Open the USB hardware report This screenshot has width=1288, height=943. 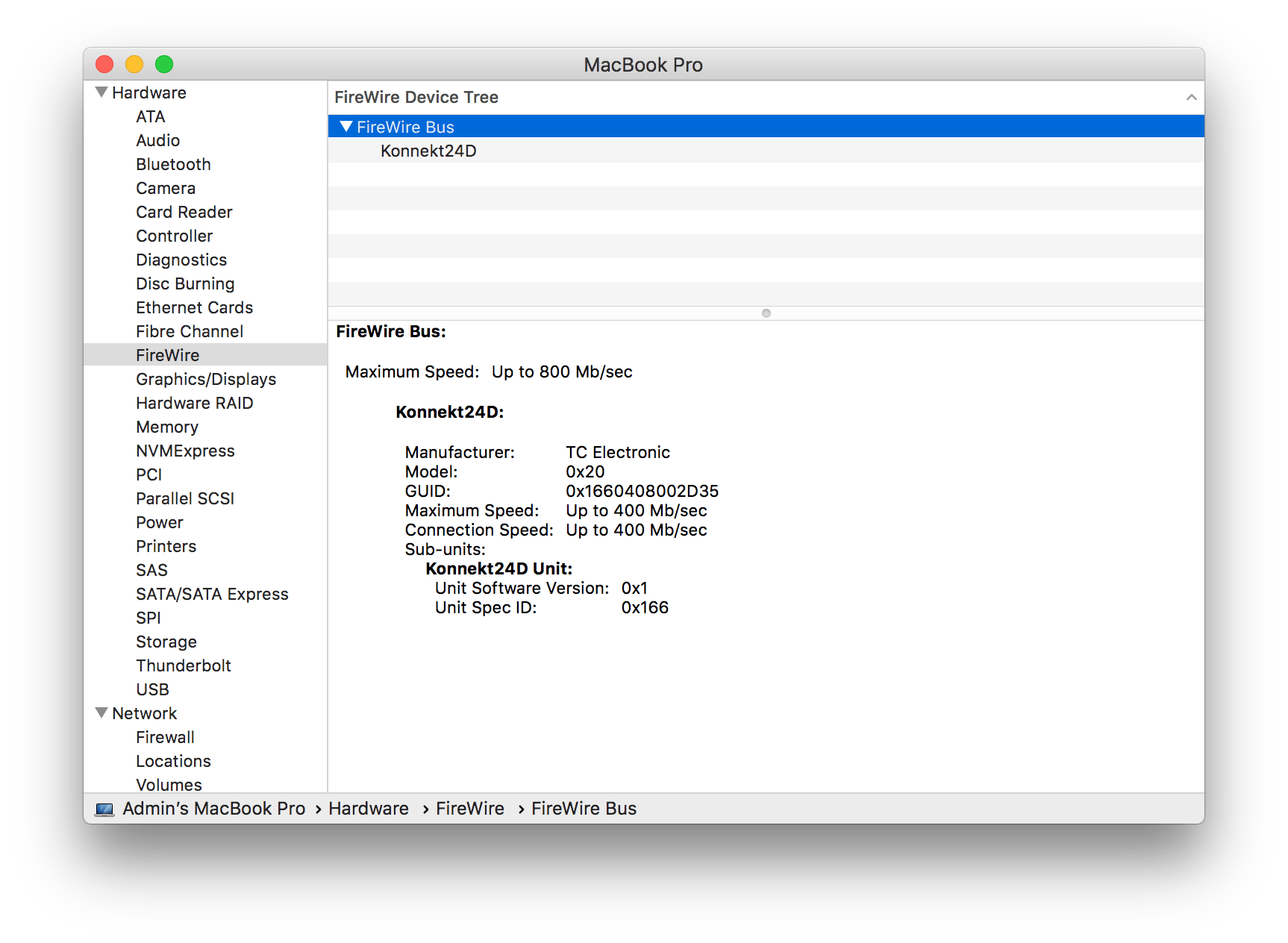152,689
